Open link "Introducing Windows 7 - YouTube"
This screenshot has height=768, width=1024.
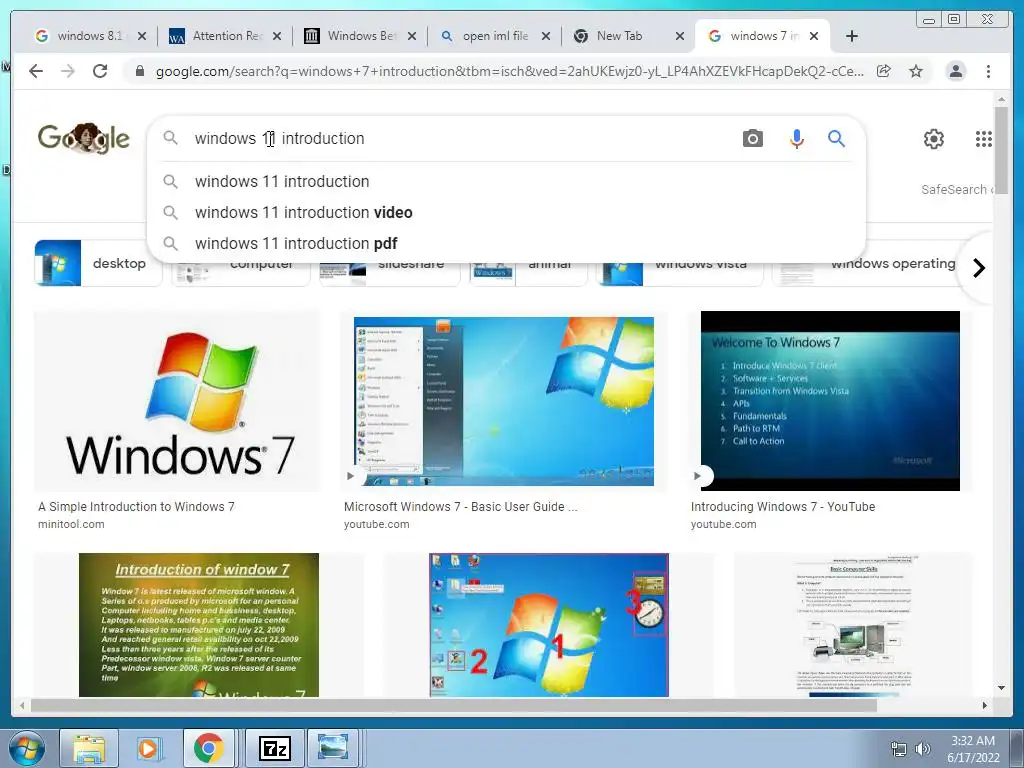point(783,507)
